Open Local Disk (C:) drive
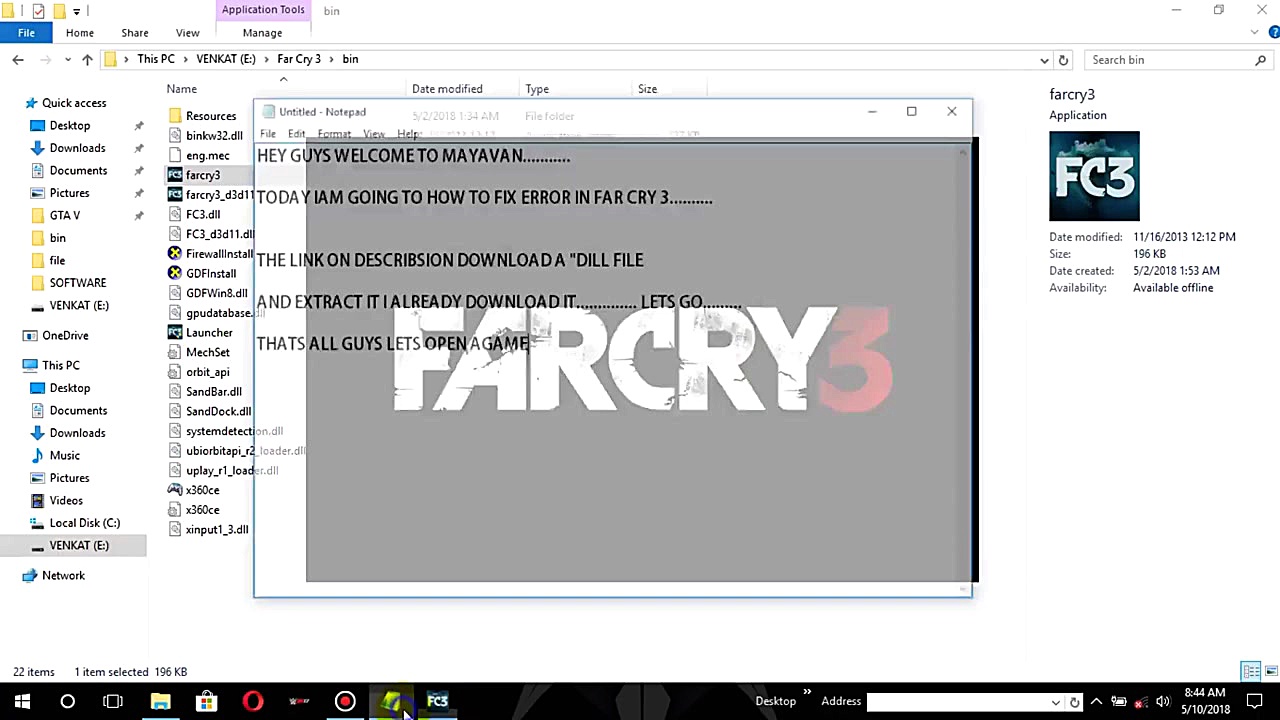 85,523
